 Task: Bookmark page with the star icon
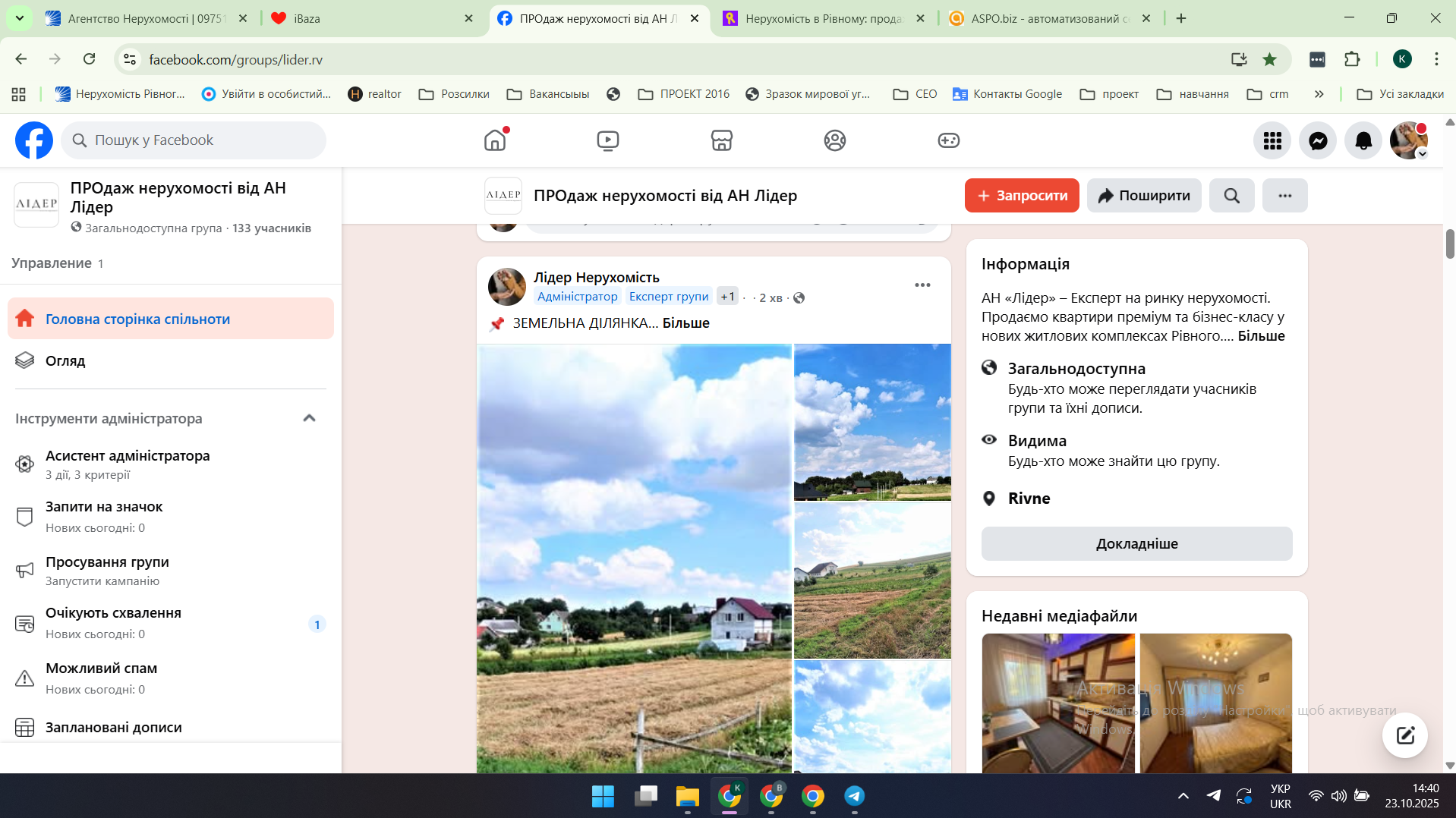pyautogui.click(x=1269, y=59)
